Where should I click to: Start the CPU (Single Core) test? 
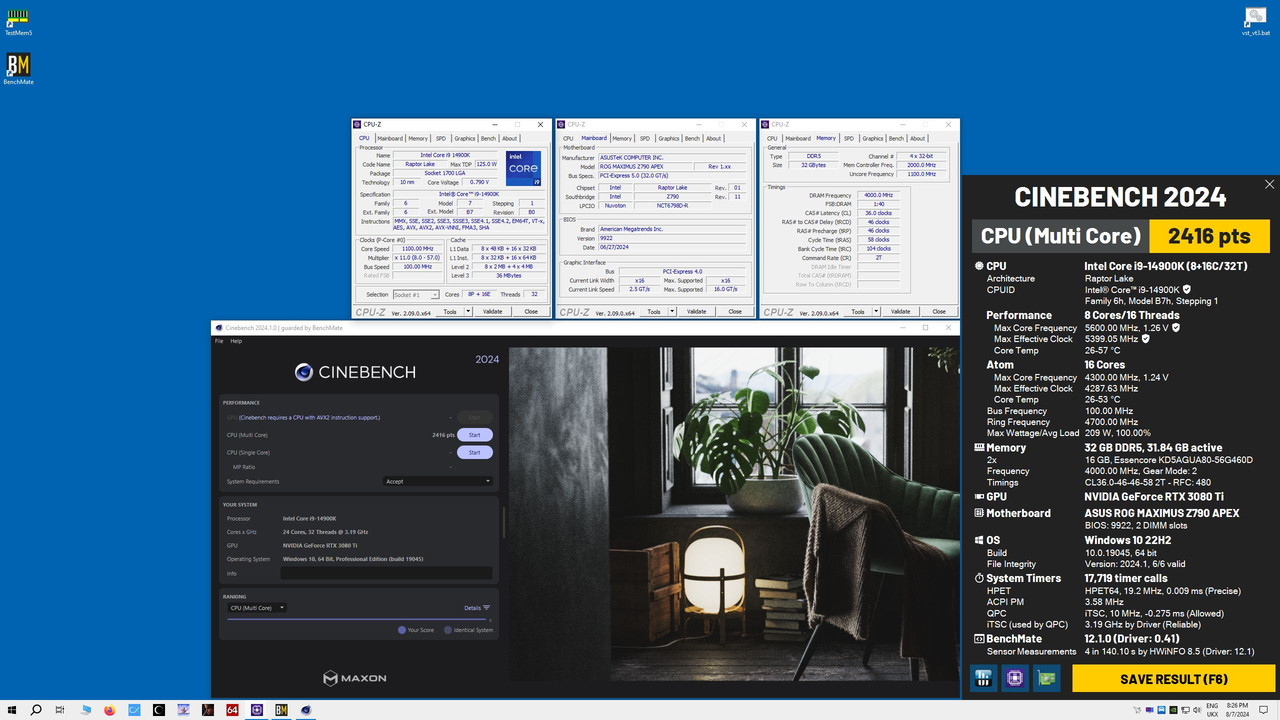(x=474, y=452)
